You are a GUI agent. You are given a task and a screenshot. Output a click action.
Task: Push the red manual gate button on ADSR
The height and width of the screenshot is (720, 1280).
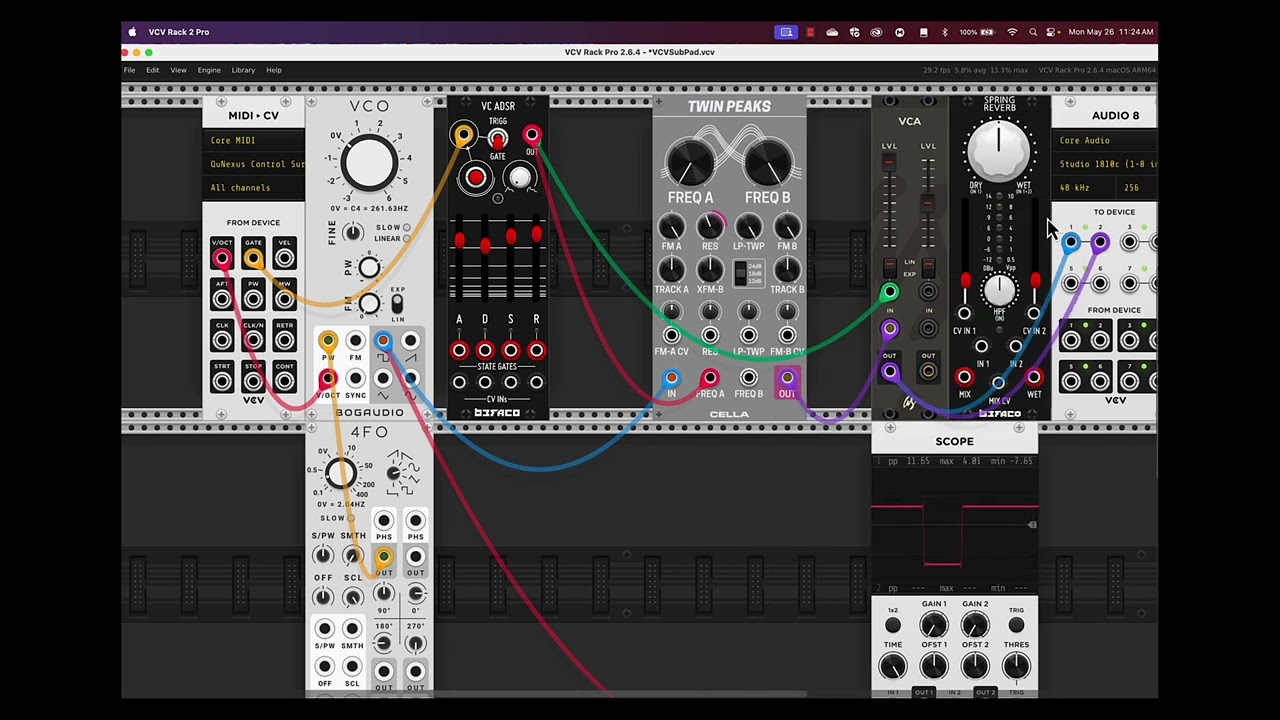tap(475, 179)
